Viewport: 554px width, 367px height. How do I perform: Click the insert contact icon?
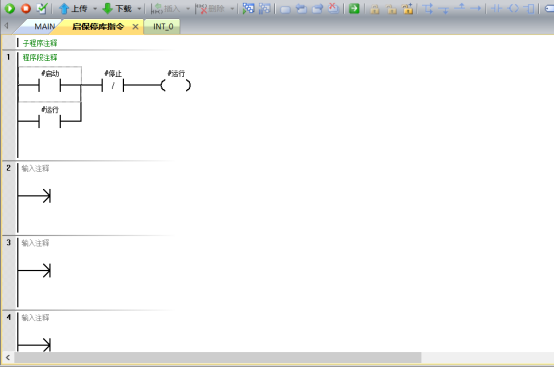click(x=496, y=8)
